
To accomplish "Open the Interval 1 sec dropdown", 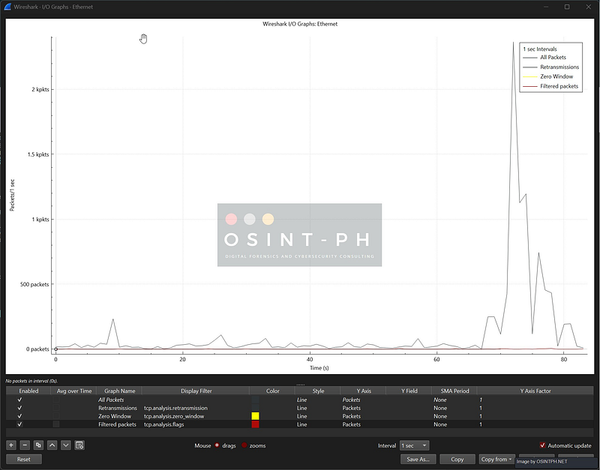I will pos(414,446).
